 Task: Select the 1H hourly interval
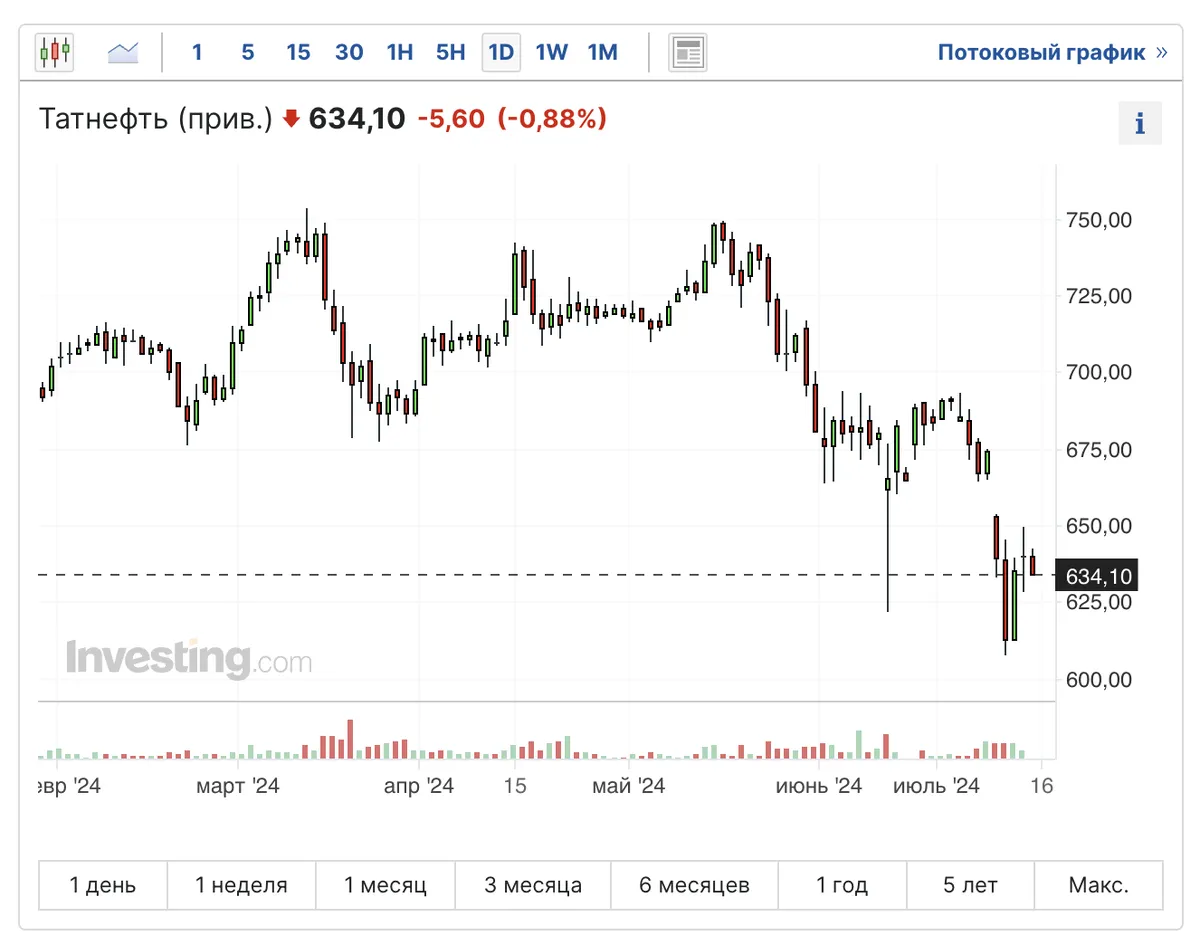[x=400, y=52]
